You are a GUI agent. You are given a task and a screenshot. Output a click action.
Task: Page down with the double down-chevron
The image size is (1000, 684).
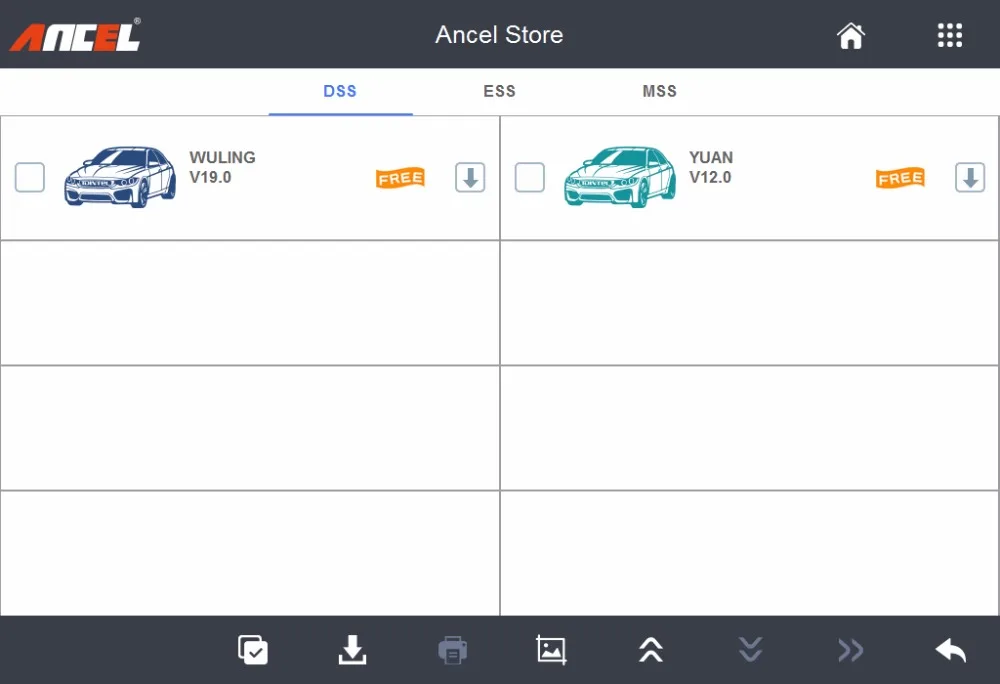click(x=751, y=650)
